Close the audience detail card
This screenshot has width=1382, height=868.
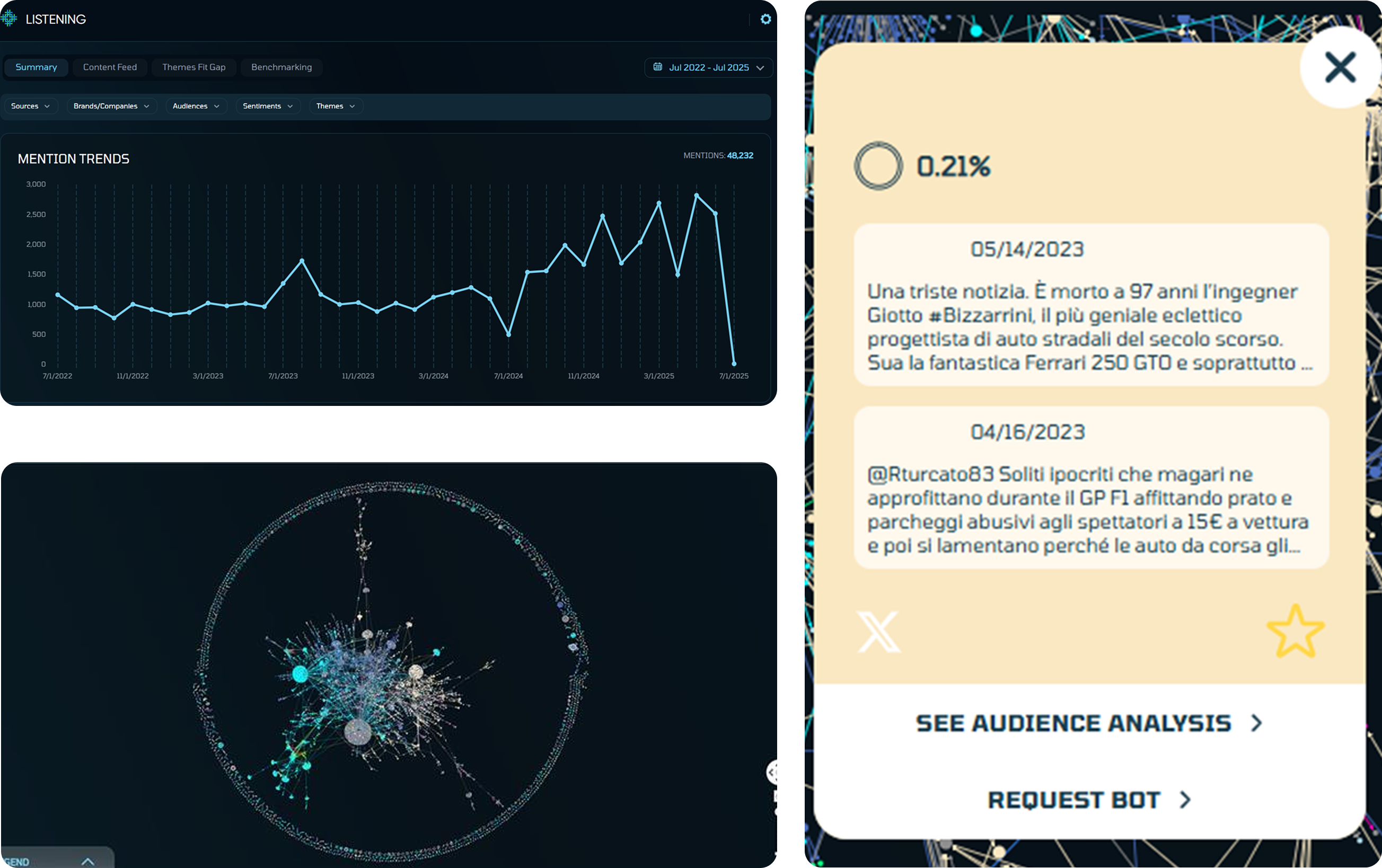[1340, 68]
